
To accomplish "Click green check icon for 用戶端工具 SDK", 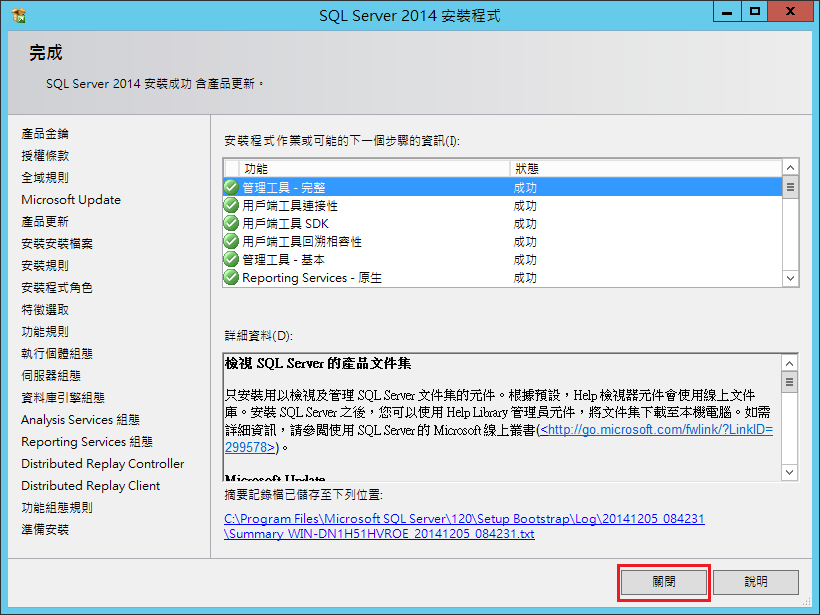I will pyautogui.click(x=231, y=223).
